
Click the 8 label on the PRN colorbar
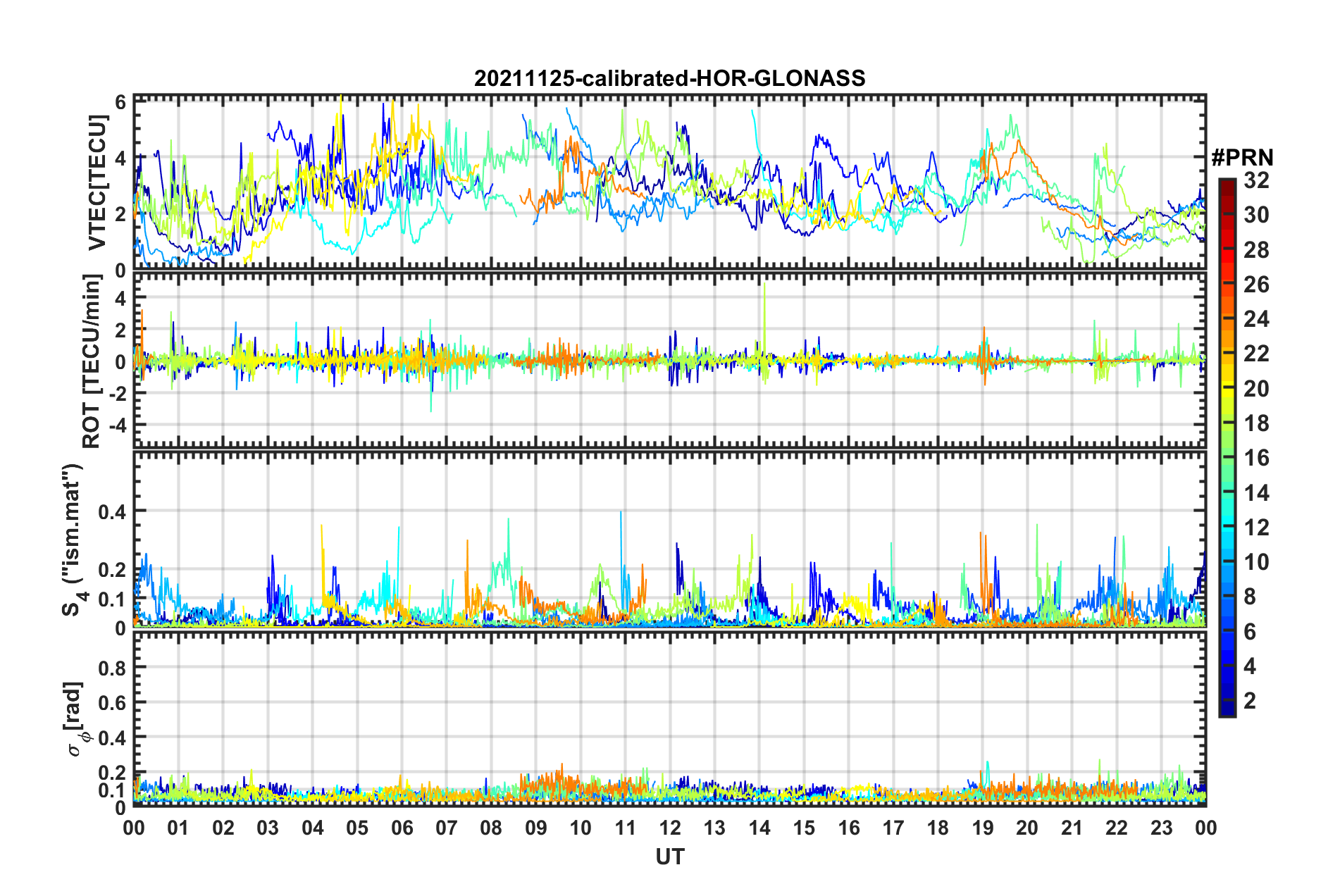(x=1250, y=597)
